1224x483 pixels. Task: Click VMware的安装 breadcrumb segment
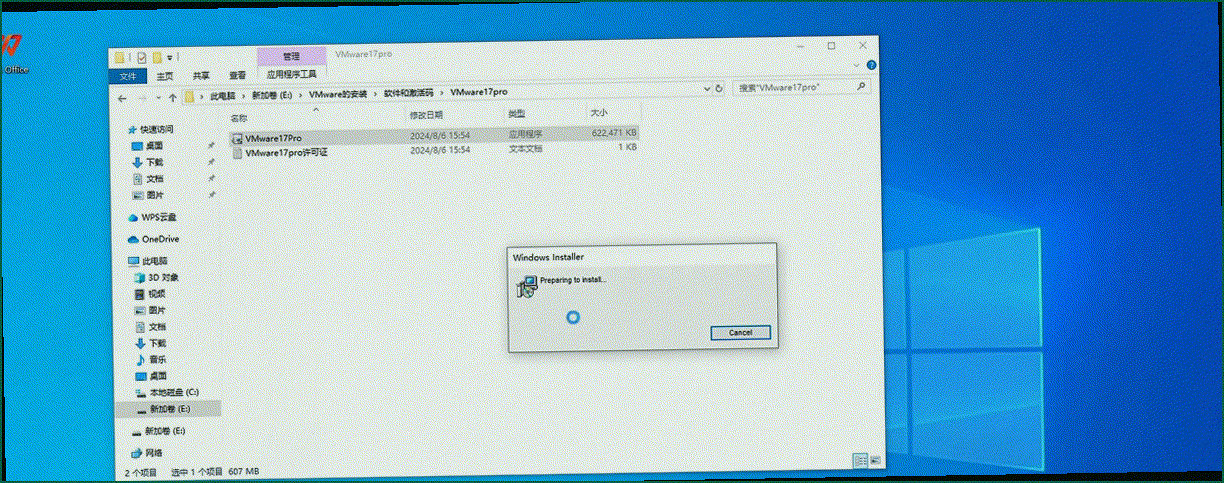coord(336,93)
